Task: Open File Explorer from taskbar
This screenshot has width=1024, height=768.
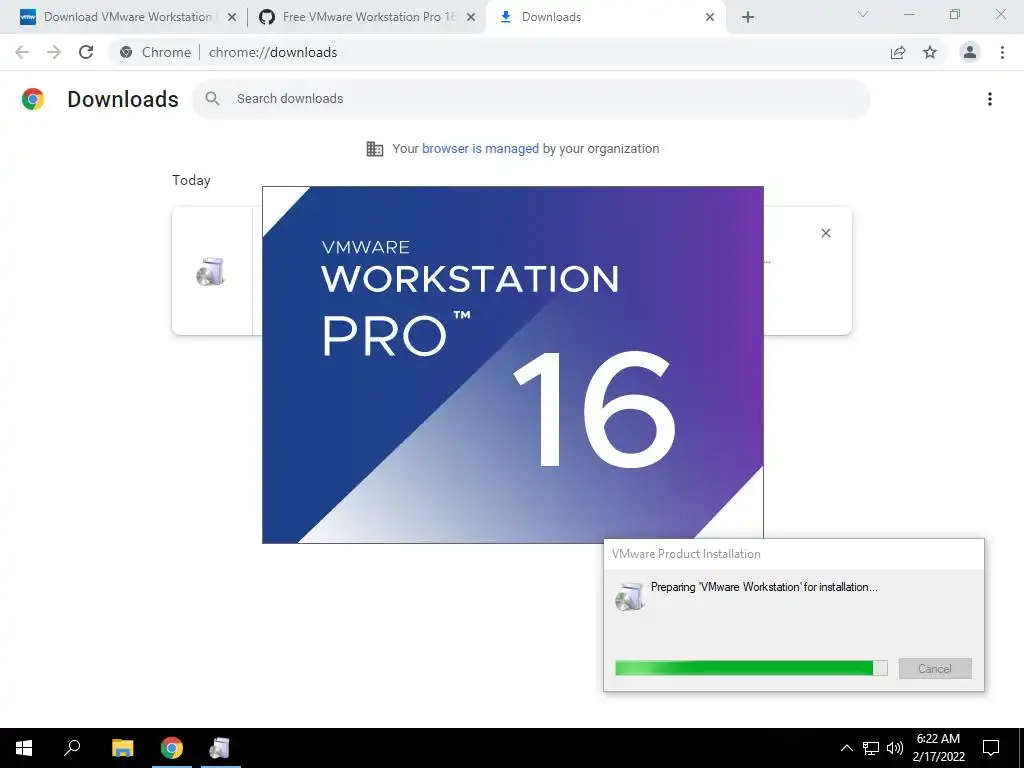Action: [122, 748]
